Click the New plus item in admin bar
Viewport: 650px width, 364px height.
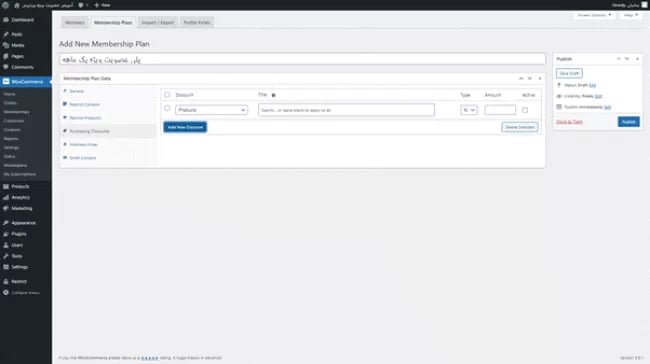102,5
